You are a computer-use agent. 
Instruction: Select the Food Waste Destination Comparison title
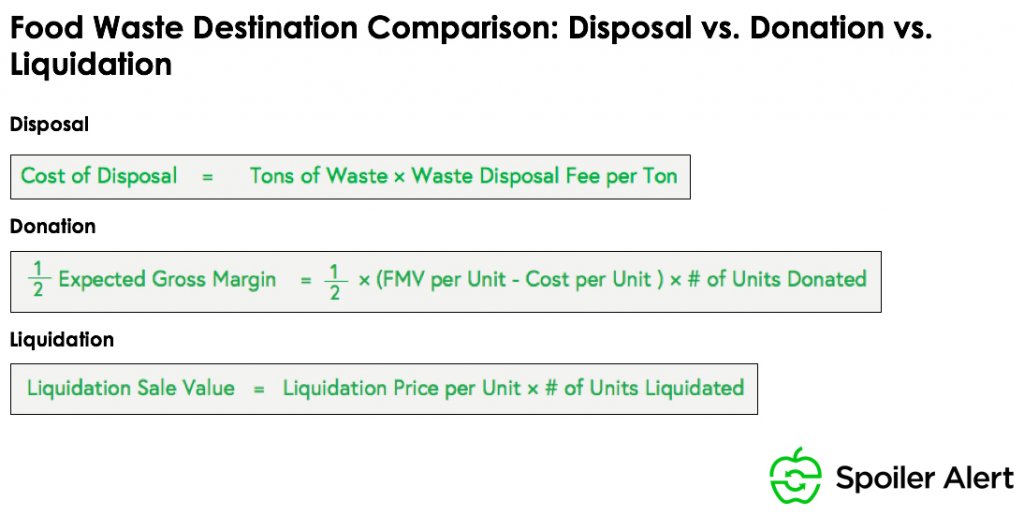click(x=471, y=46)
